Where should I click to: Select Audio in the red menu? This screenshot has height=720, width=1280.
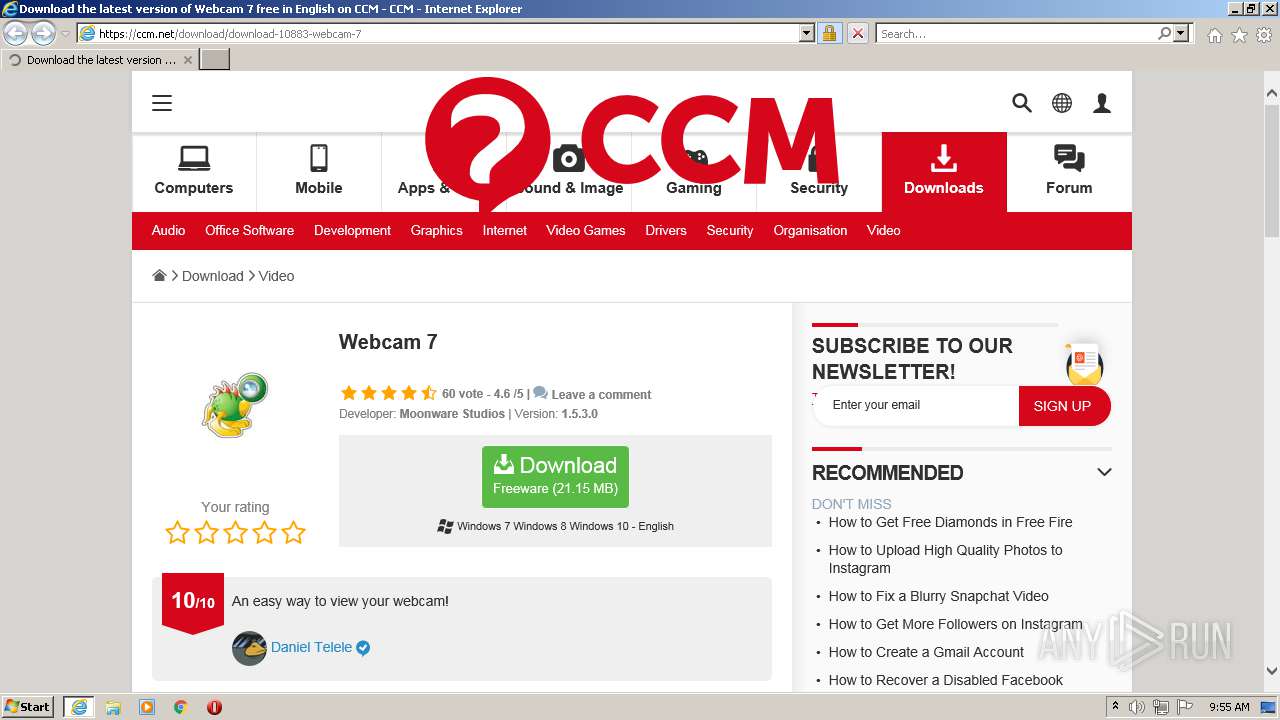tap(168, 230)
